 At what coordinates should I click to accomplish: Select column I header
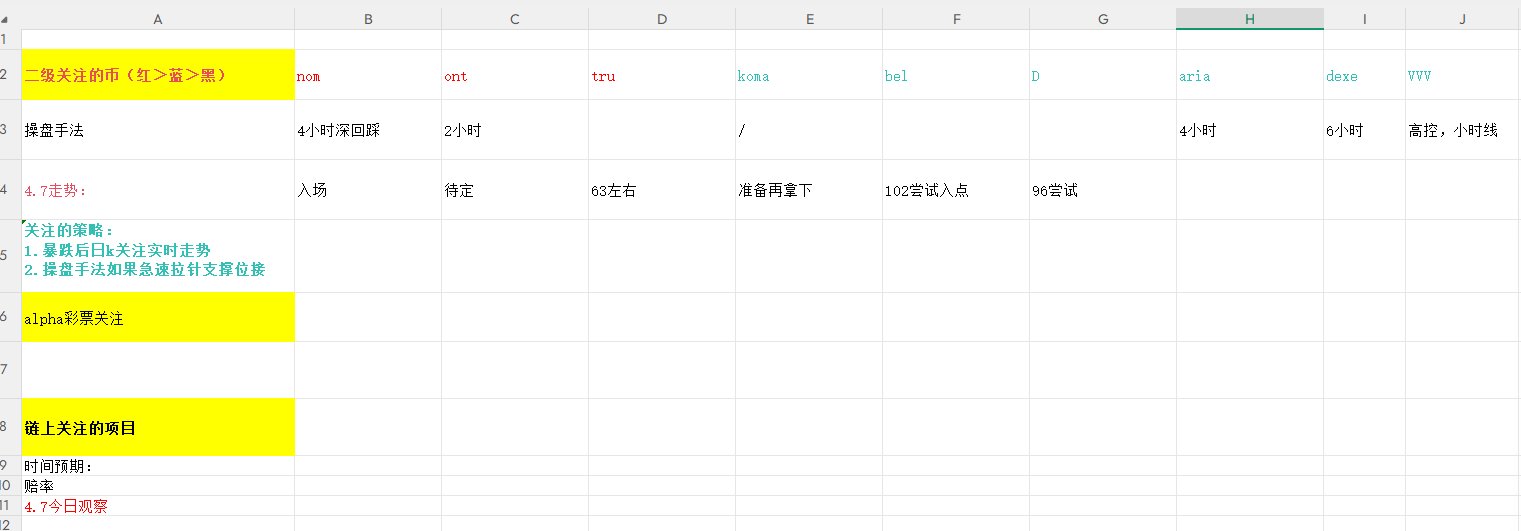click(x=1364, y=19)
